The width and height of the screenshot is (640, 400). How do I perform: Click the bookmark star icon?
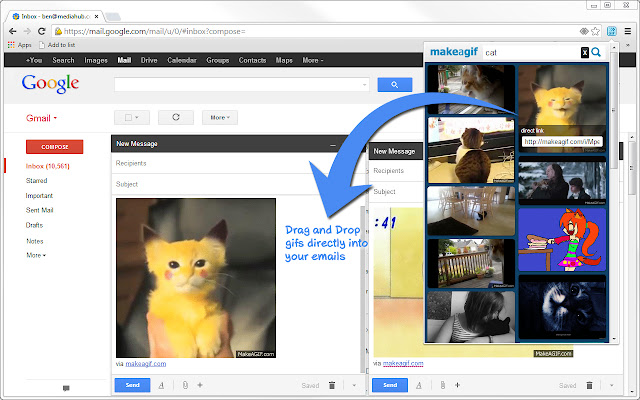[596, 31]
